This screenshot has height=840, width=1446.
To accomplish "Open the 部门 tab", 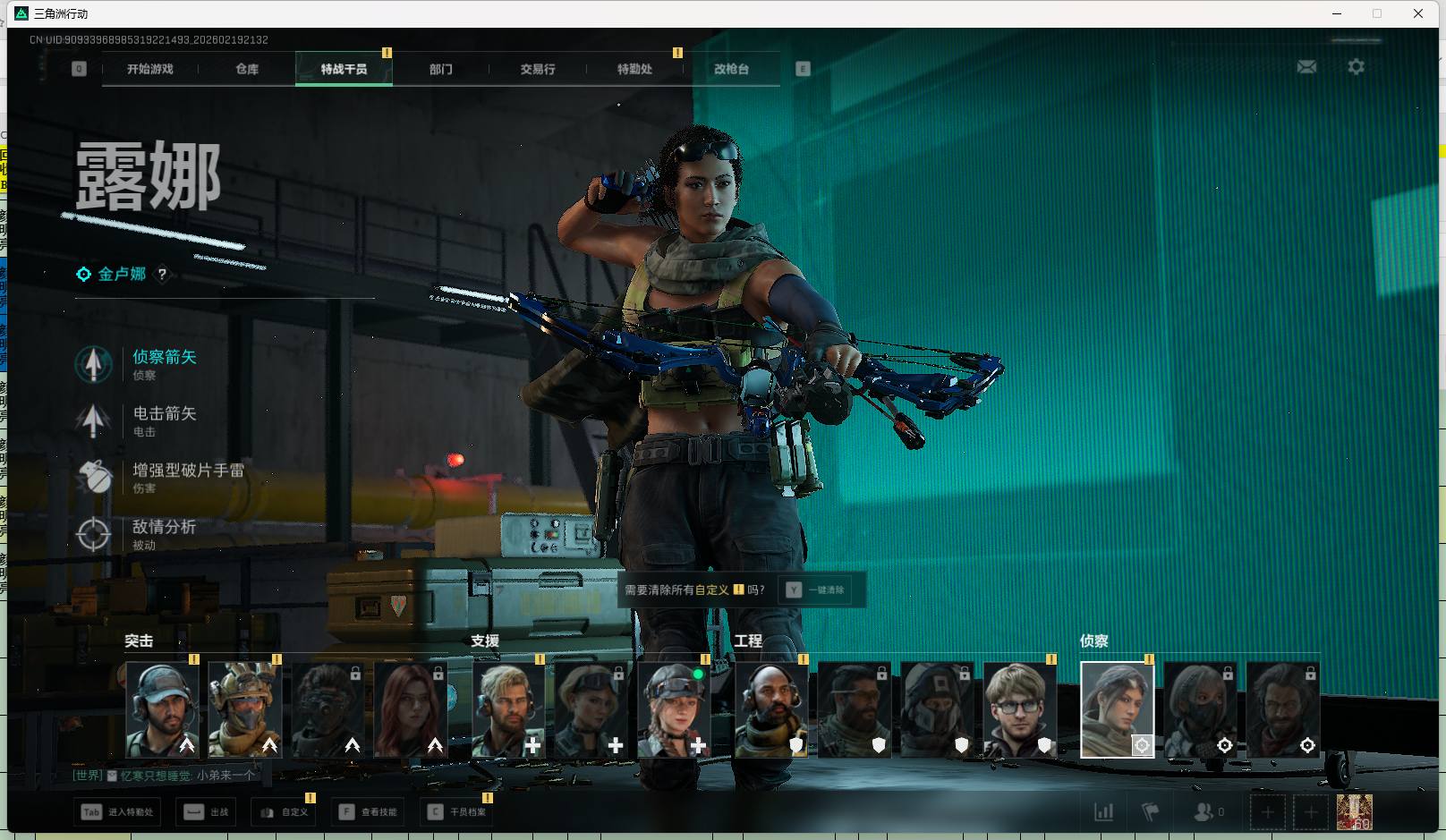I will pyautogui.click(x=440, y=69).
